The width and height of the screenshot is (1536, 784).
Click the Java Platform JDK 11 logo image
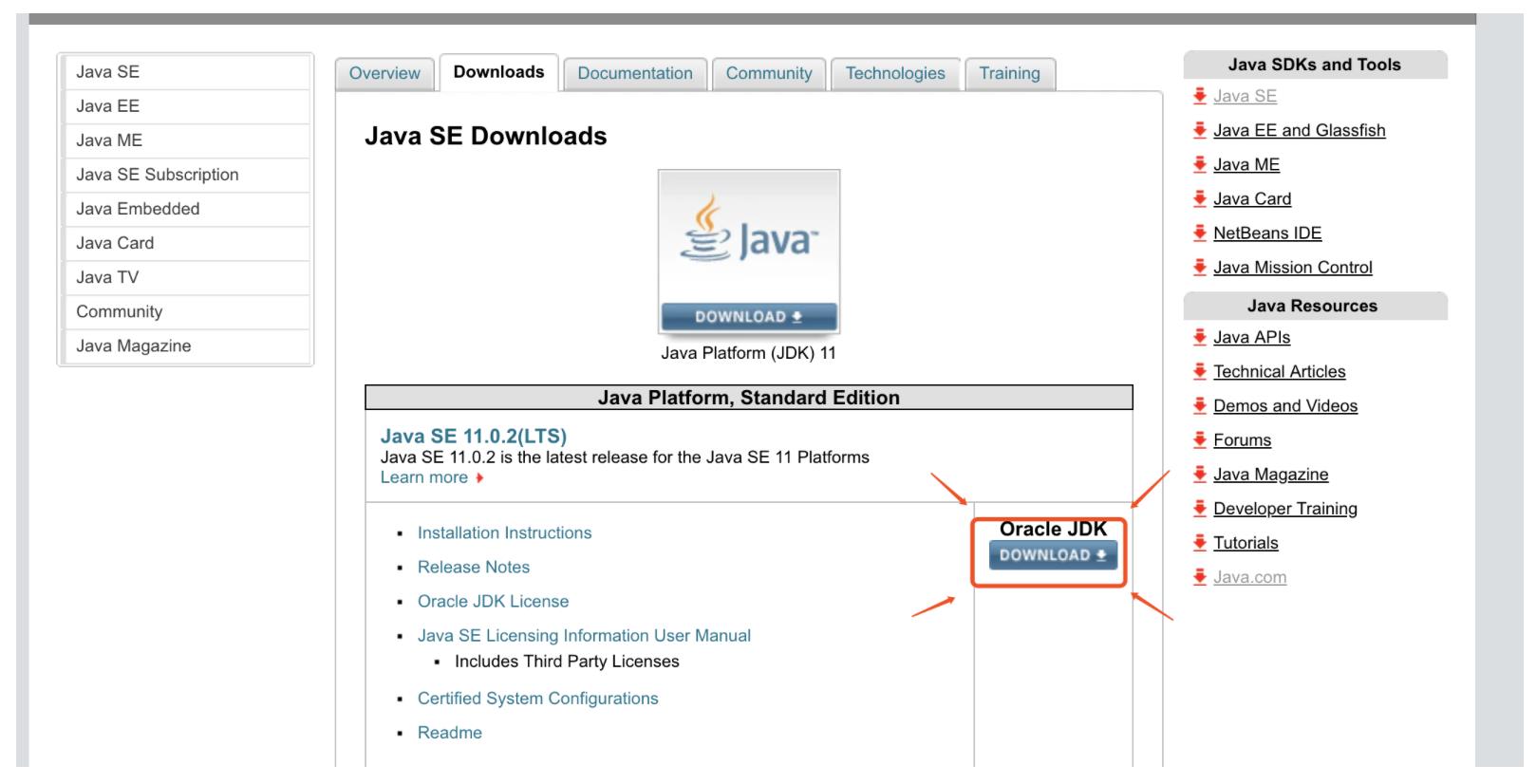[x=749, y=252]
